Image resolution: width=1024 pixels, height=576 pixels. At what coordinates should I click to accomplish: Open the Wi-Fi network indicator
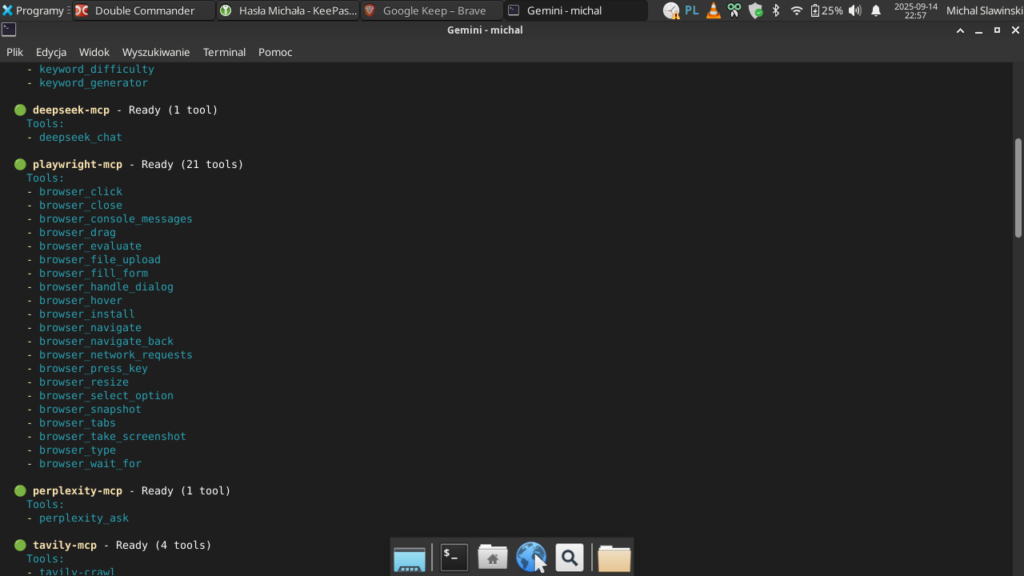pyautogui.click(x=796, y=11)
